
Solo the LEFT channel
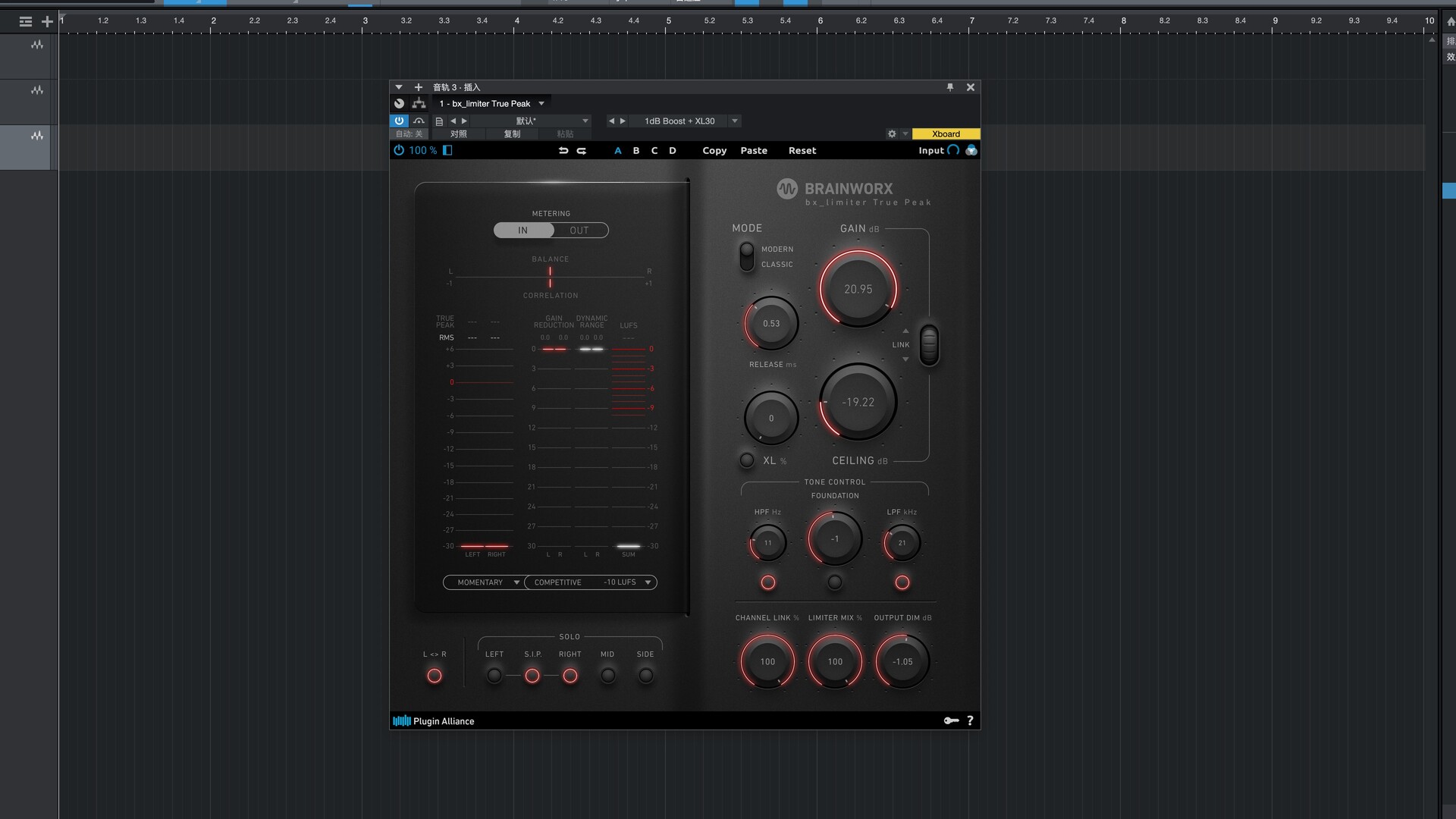[x=494, y=676]
